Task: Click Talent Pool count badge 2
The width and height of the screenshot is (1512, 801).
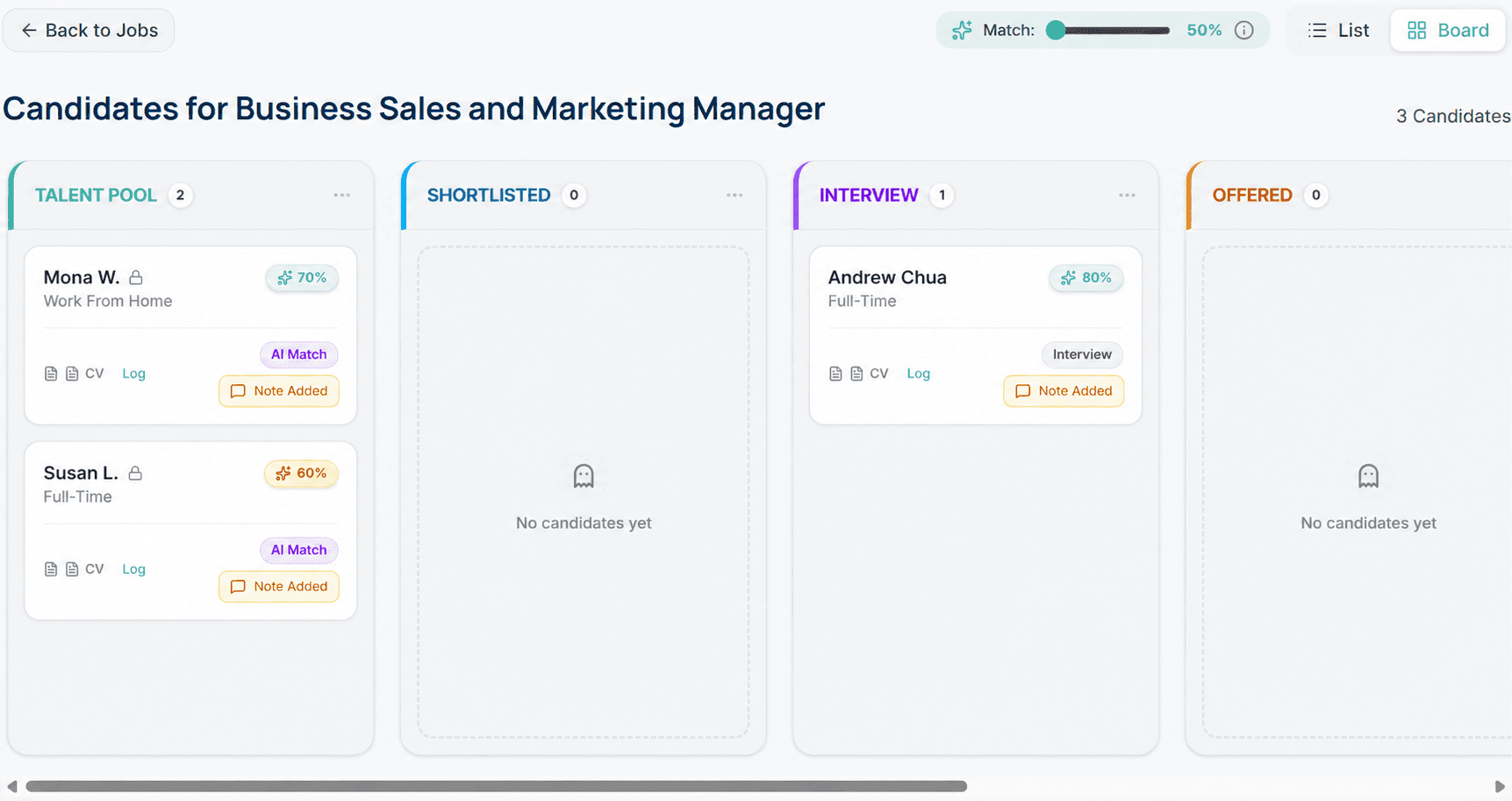Action: (x=180, y=195)
